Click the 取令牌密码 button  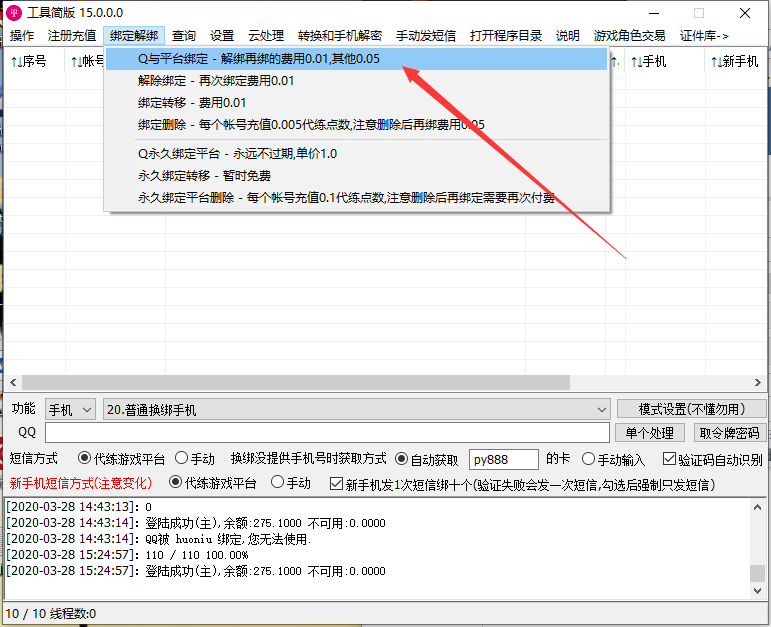click(x=730, y=433)
